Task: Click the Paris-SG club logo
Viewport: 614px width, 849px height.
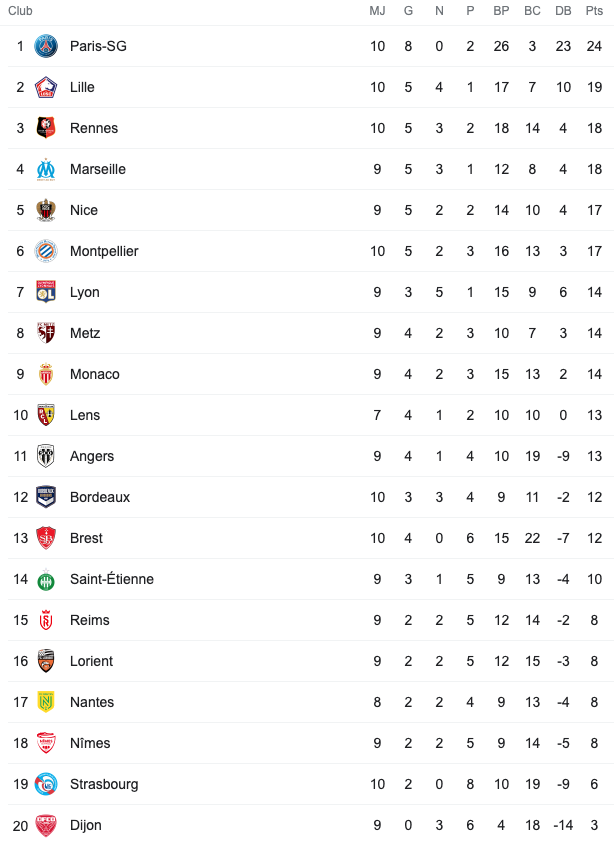Action: (46, 46)
